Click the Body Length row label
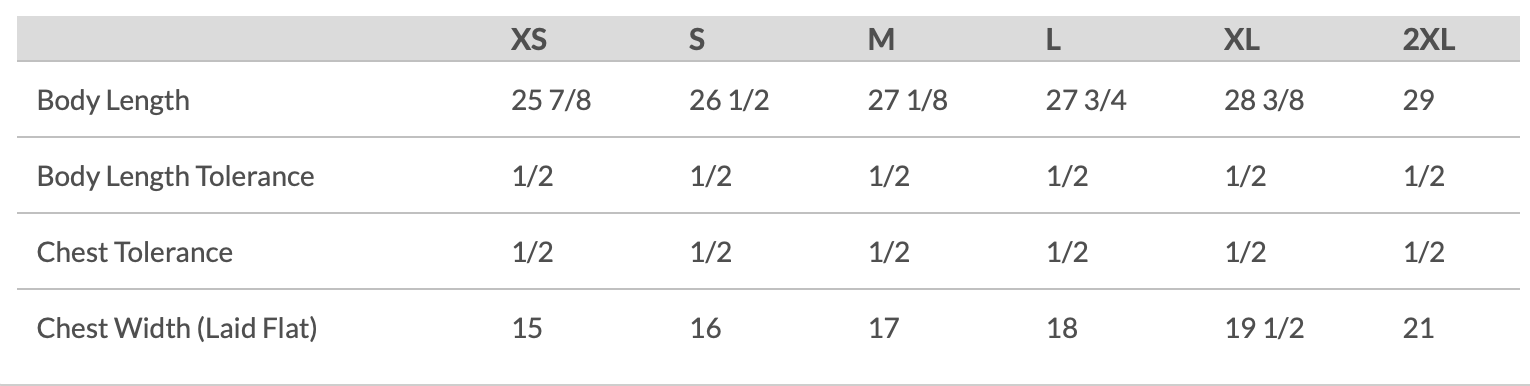Image resolution: width=1530 pixels, height=386 pixels. (x=113, y=100)
